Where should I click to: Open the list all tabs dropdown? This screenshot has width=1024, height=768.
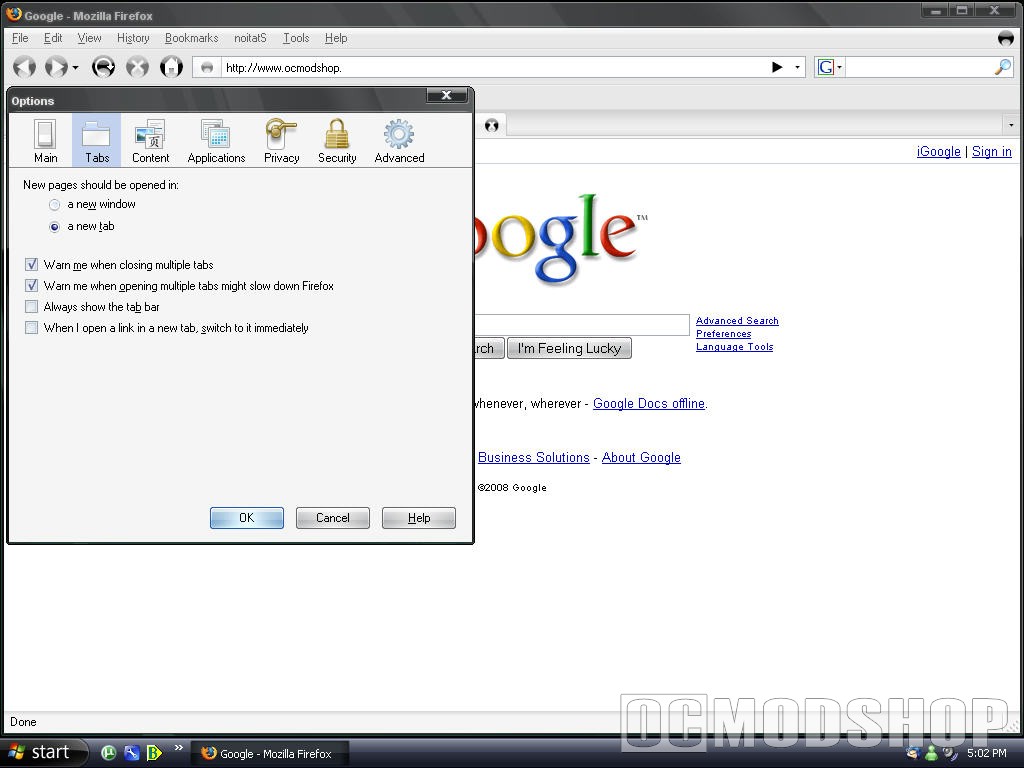[x=1011, y=124]
